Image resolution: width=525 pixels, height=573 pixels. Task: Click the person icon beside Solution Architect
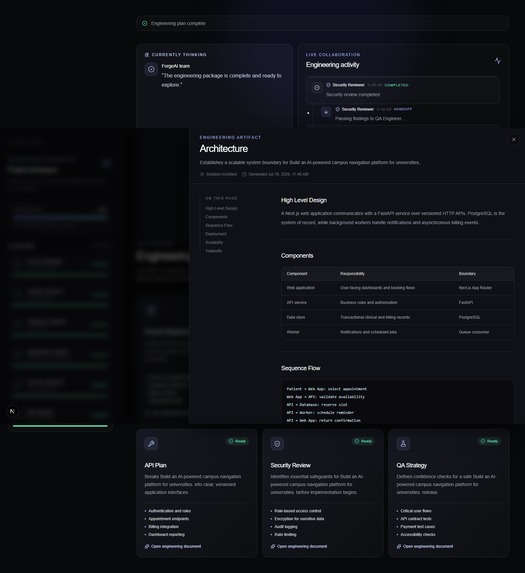pyautogui.click(x=202, y=174)
